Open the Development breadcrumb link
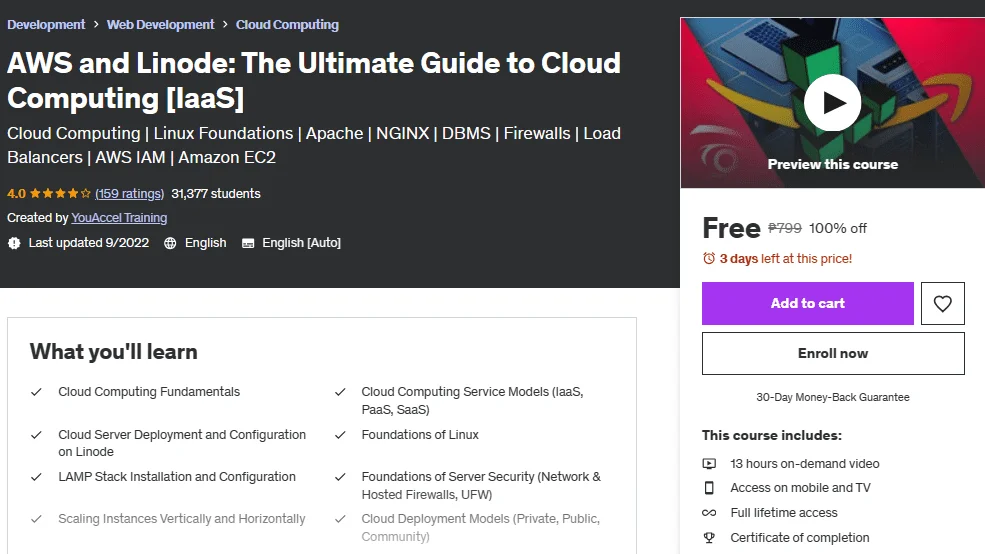Viewport: 985px width, 554px height. pyautogui.click(x=46, y=24)
